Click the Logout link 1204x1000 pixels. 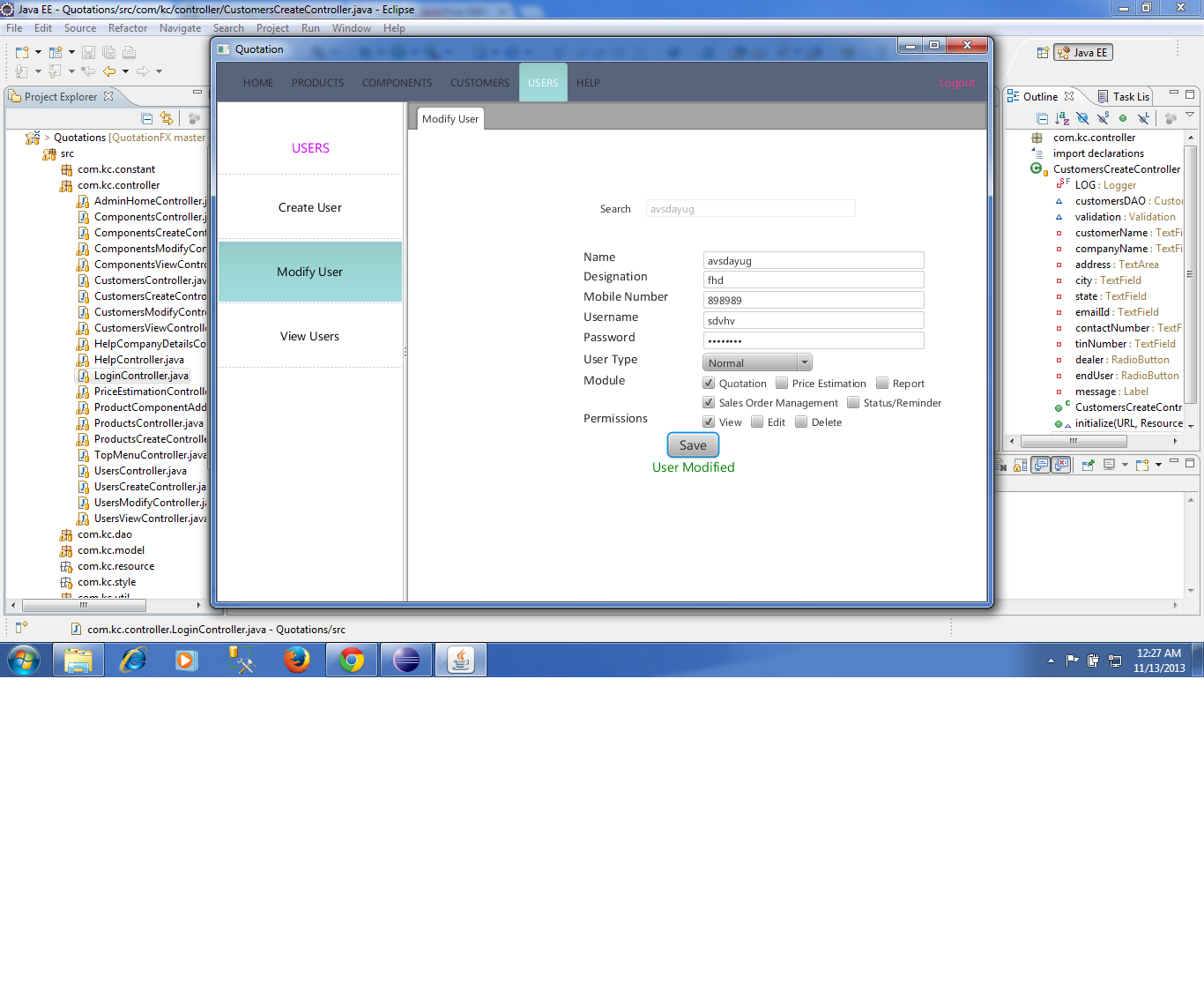click(957, 83)
